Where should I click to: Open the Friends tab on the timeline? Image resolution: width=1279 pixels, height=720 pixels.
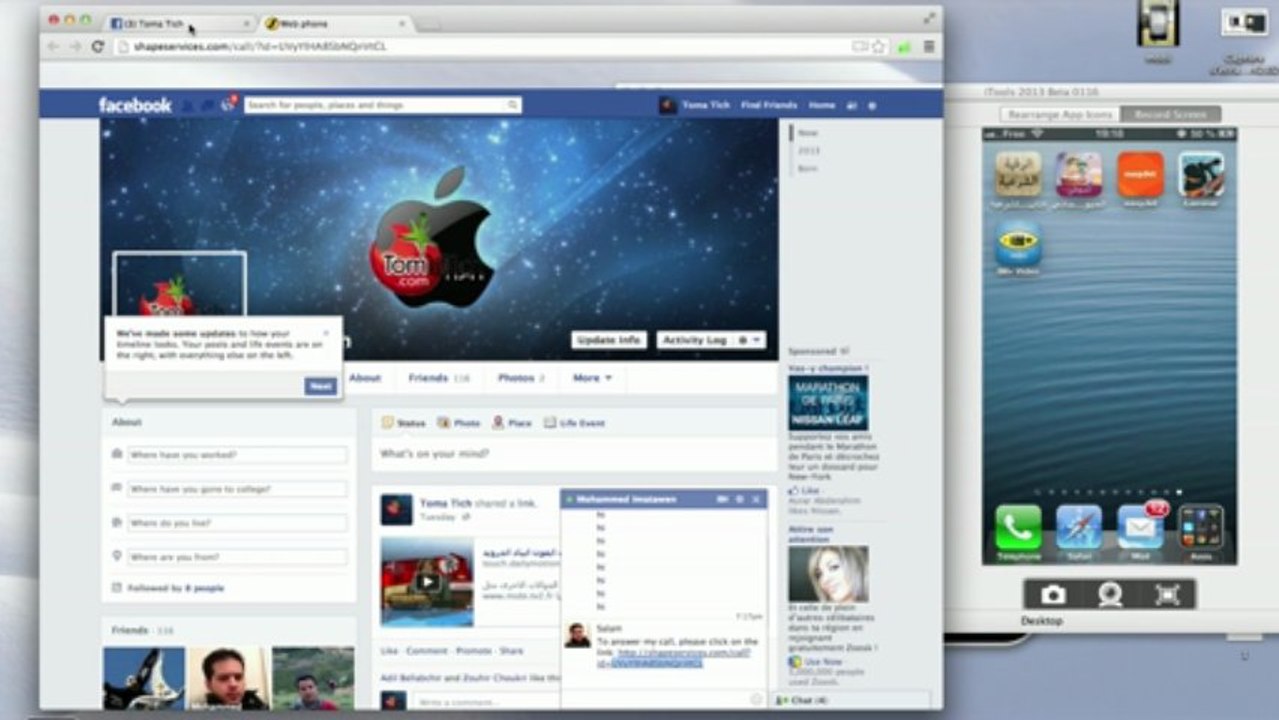tap(438, 378)
